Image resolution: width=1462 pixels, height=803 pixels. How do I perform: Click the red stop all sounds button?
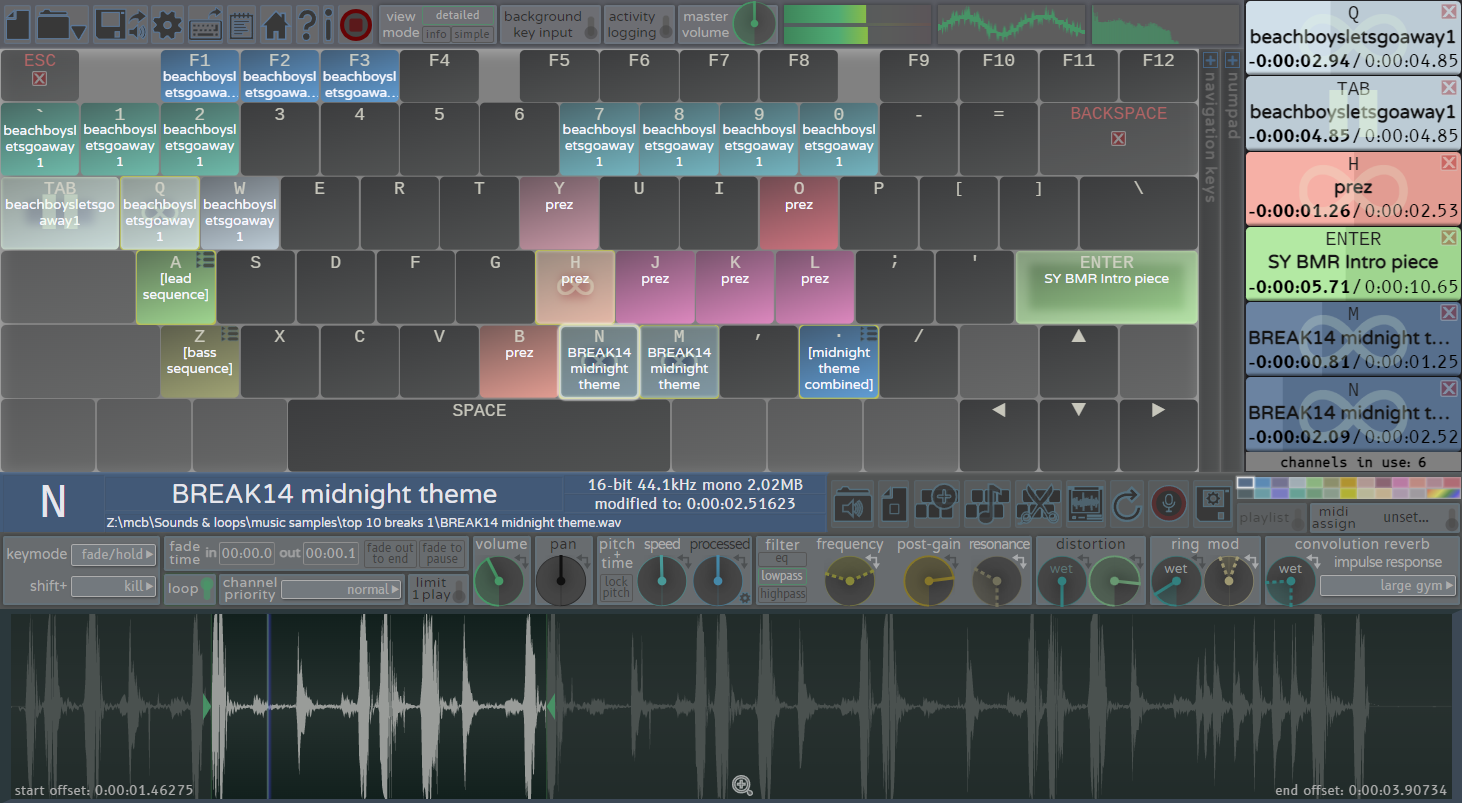(355, 23)
